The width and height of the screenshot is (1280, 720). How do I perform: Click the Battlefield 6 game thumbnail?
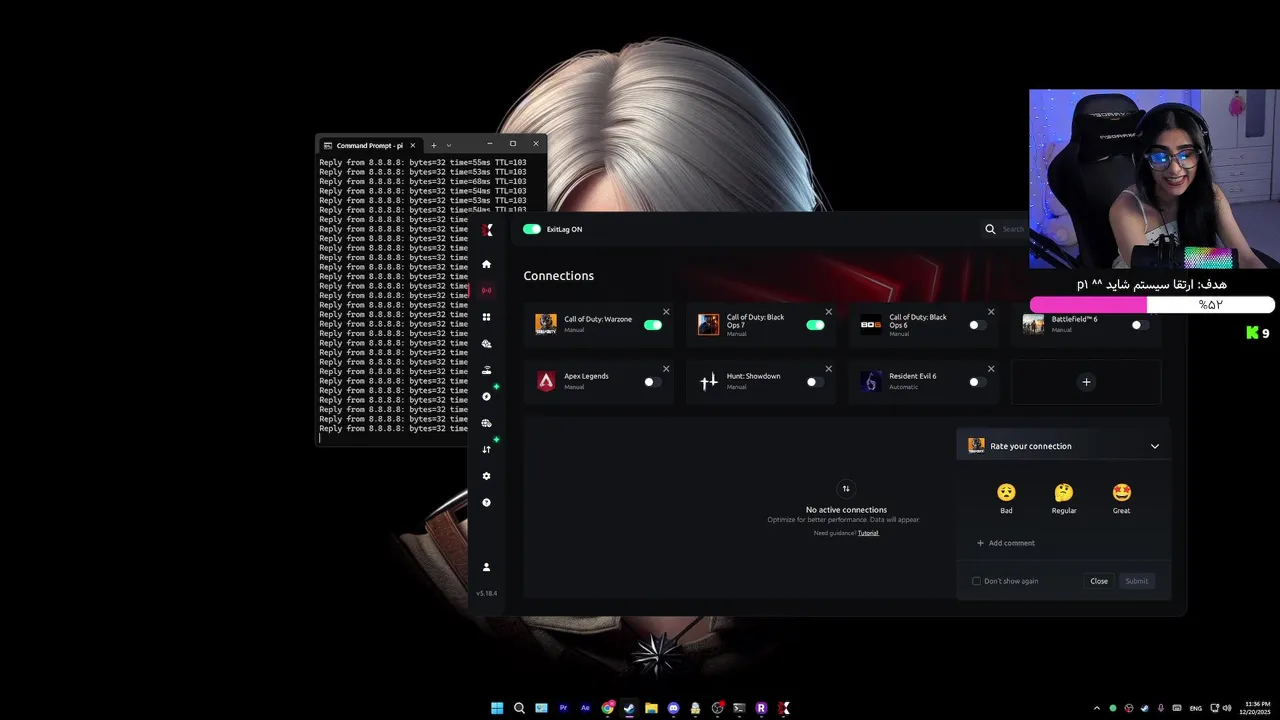coord(1033,324)
